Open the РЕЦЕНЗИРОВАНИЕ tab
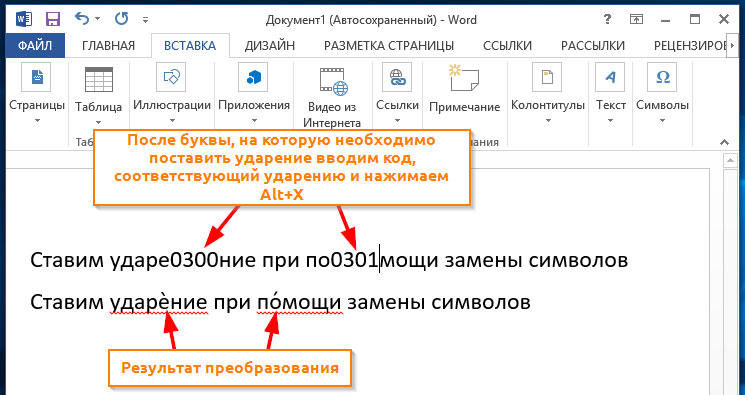745x395 pixels. [690, 46]
